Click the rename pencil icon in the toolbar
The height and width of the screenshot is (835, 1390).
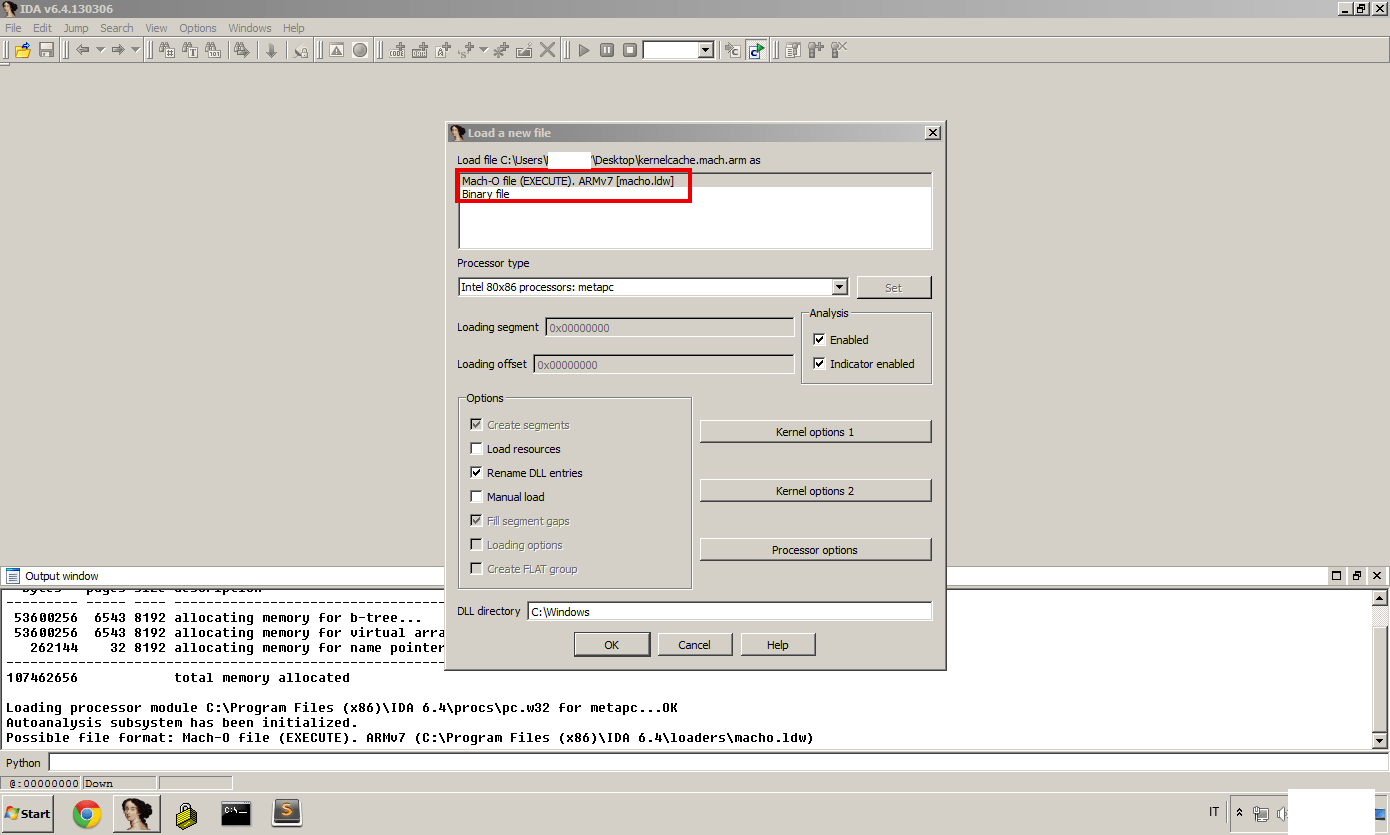pos(524,50)
